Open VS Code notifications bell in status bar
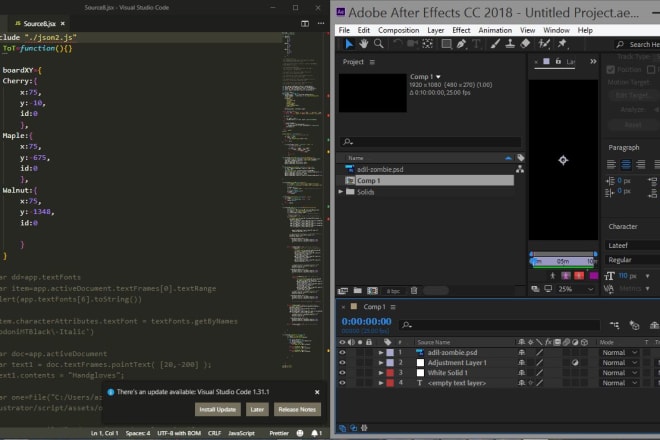 (x=316, y=433)
